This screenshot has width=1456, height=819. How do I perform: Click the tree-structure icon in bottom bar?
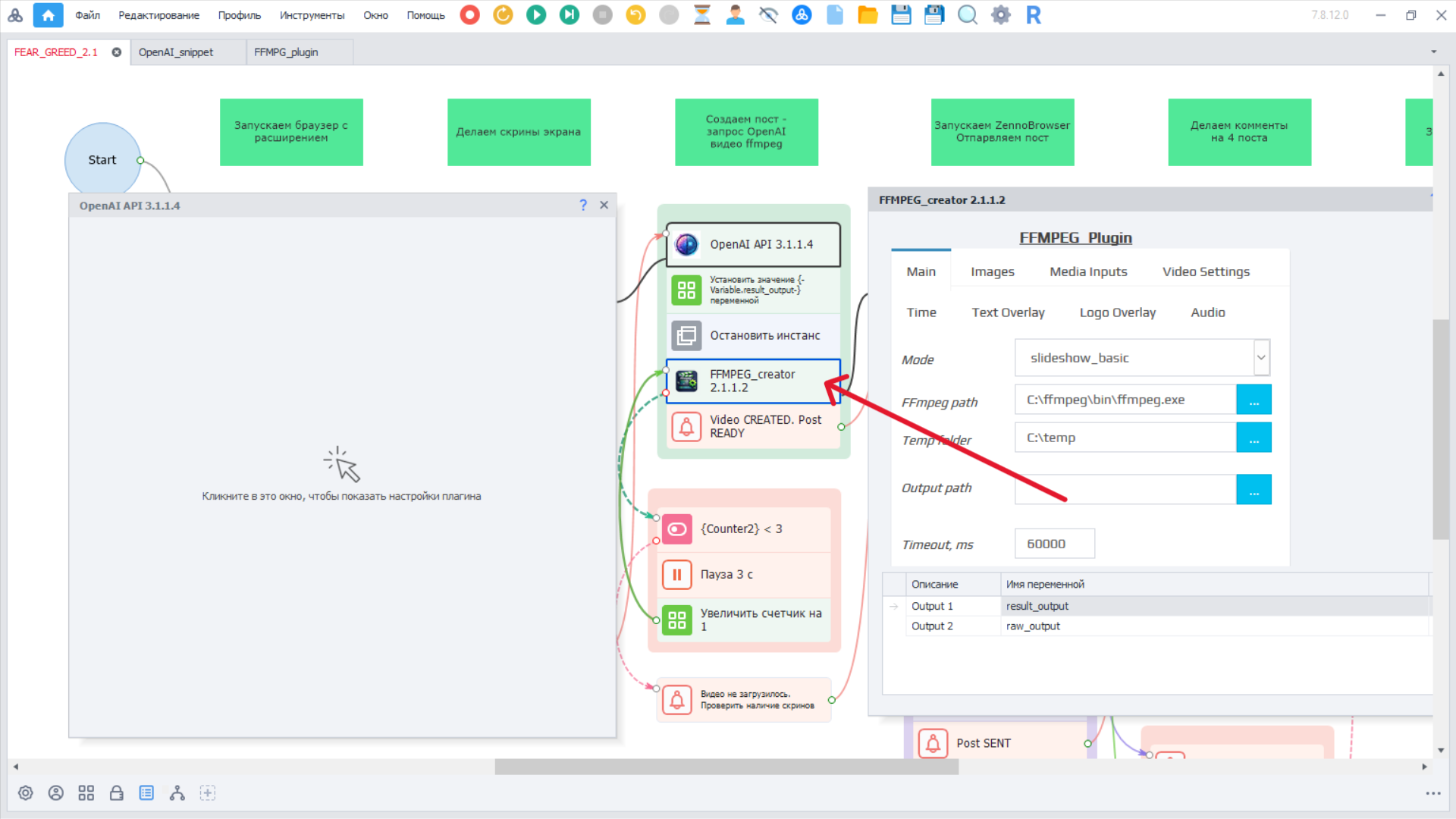click(177, 793)
